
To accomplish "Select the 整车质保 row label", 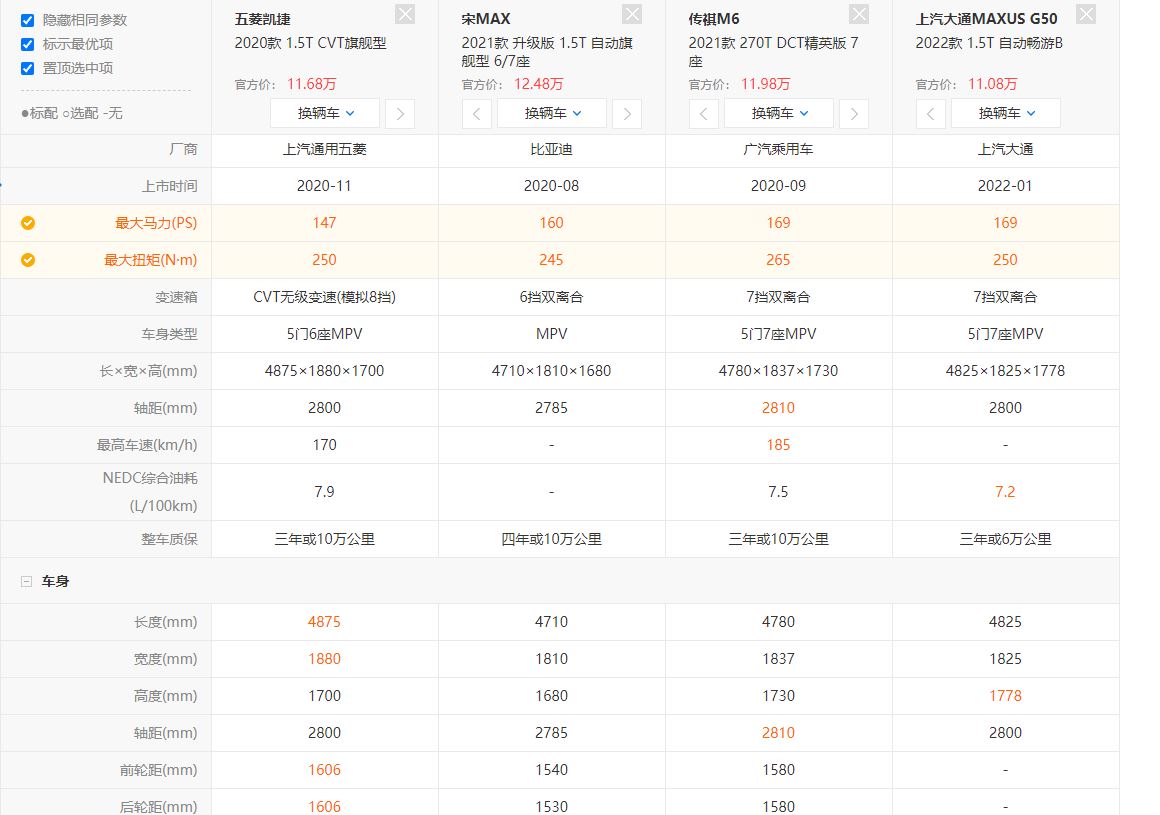I will coord(169,539).
